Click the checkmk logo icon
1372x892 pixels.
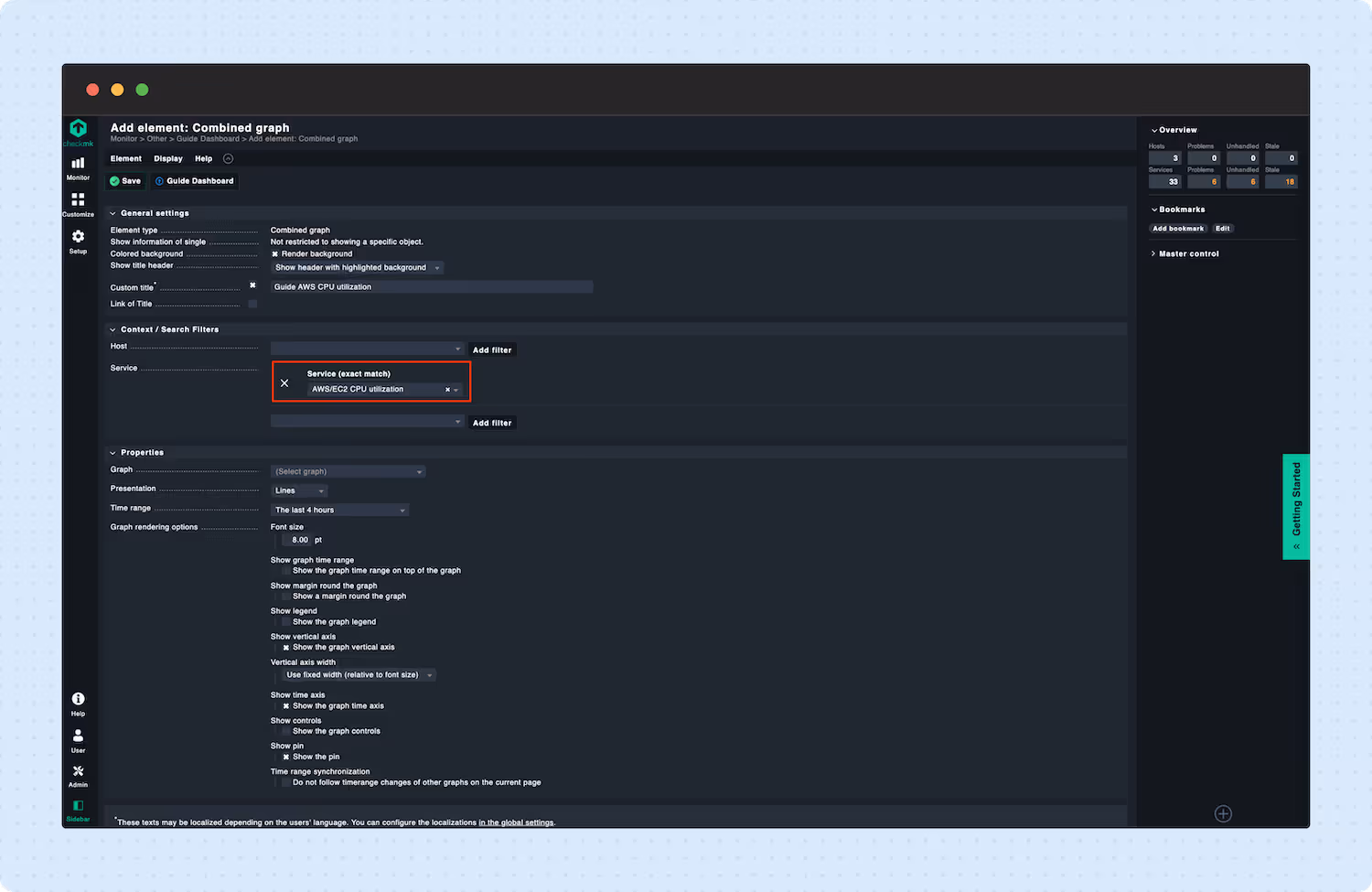tap(78, 129)
